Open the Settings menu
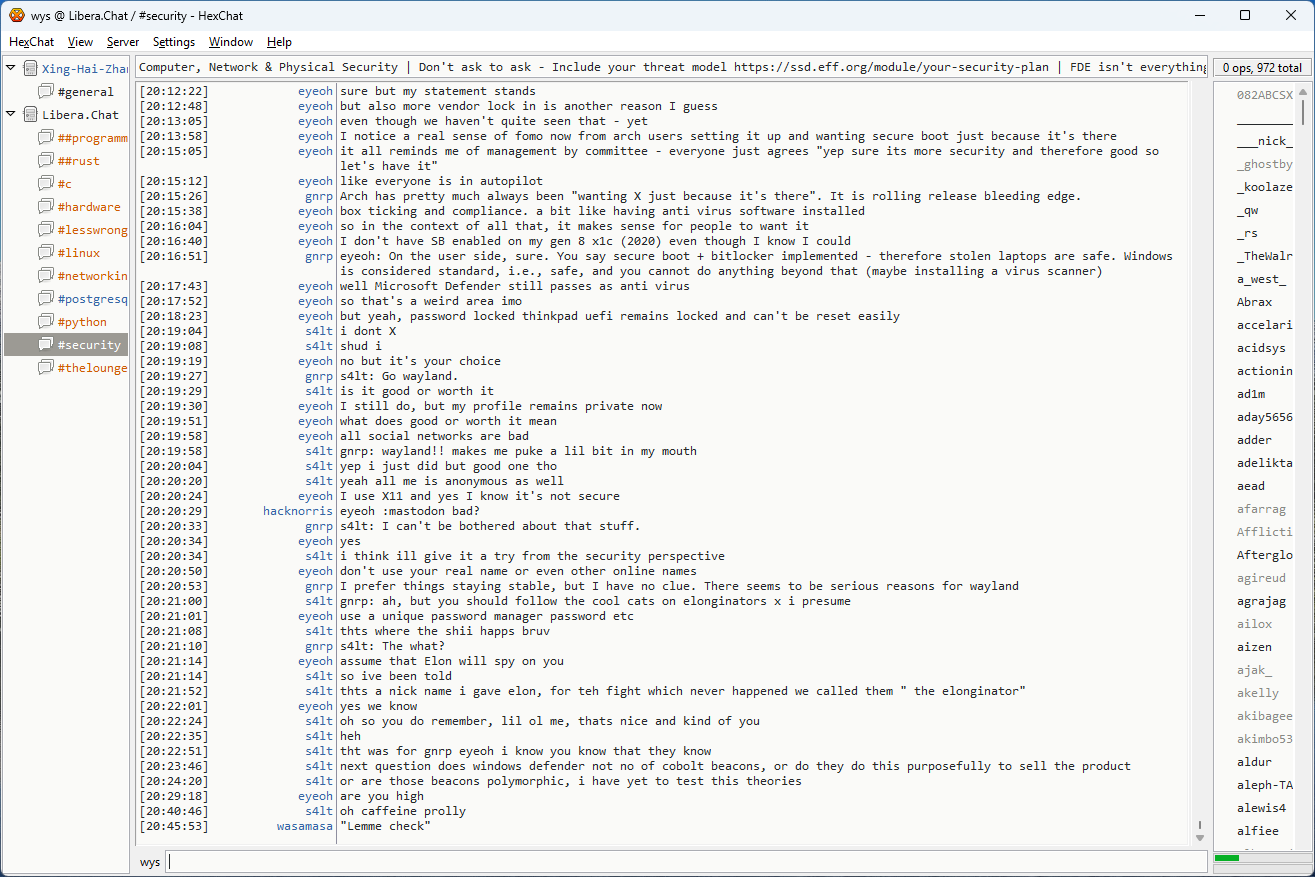 tap(174, 42)
